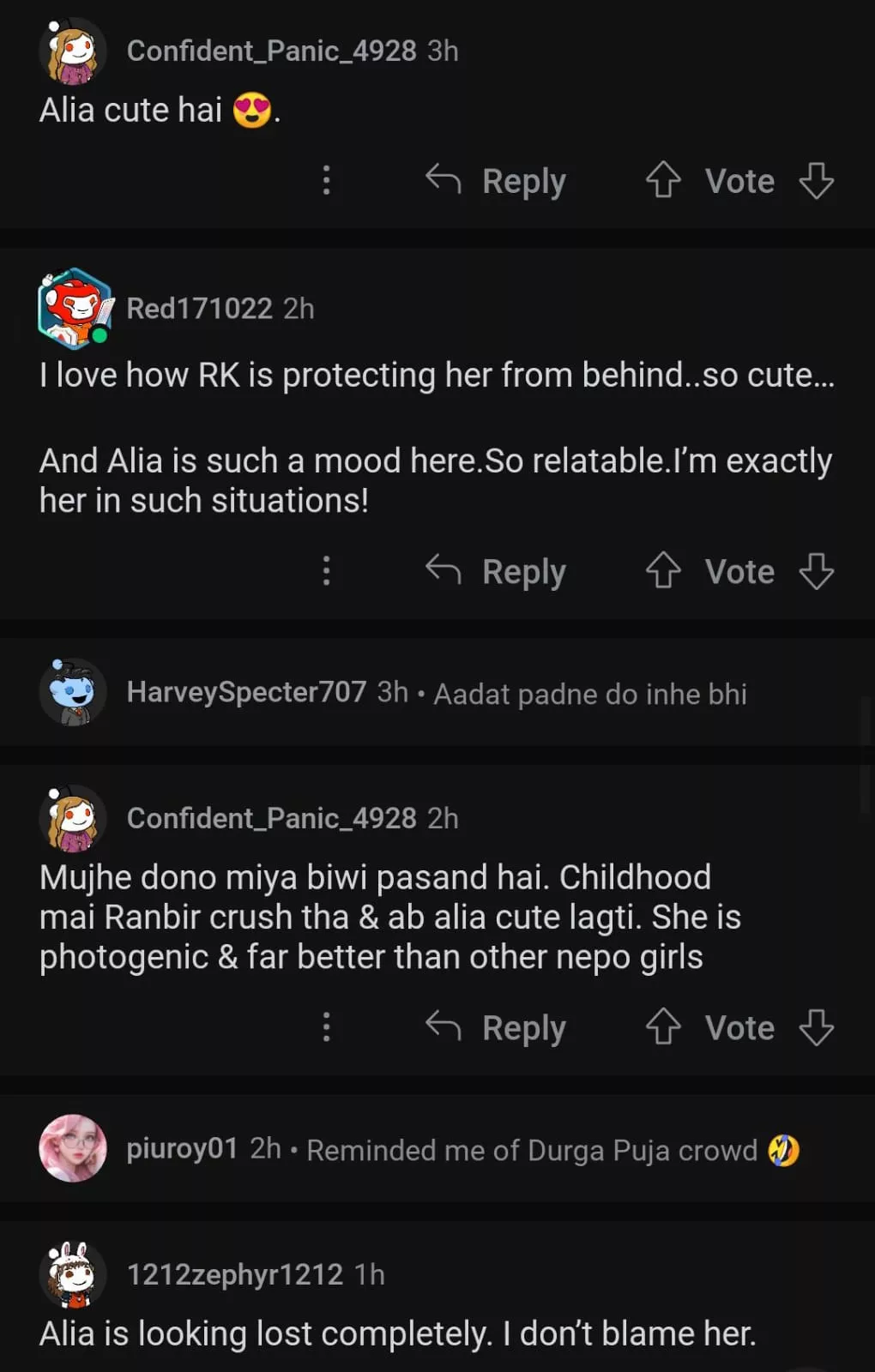The image size is (875, 1372).
Task: Upvote the "Mujhe dono miya biwi" comment
Action: (x=663, y=1027)
